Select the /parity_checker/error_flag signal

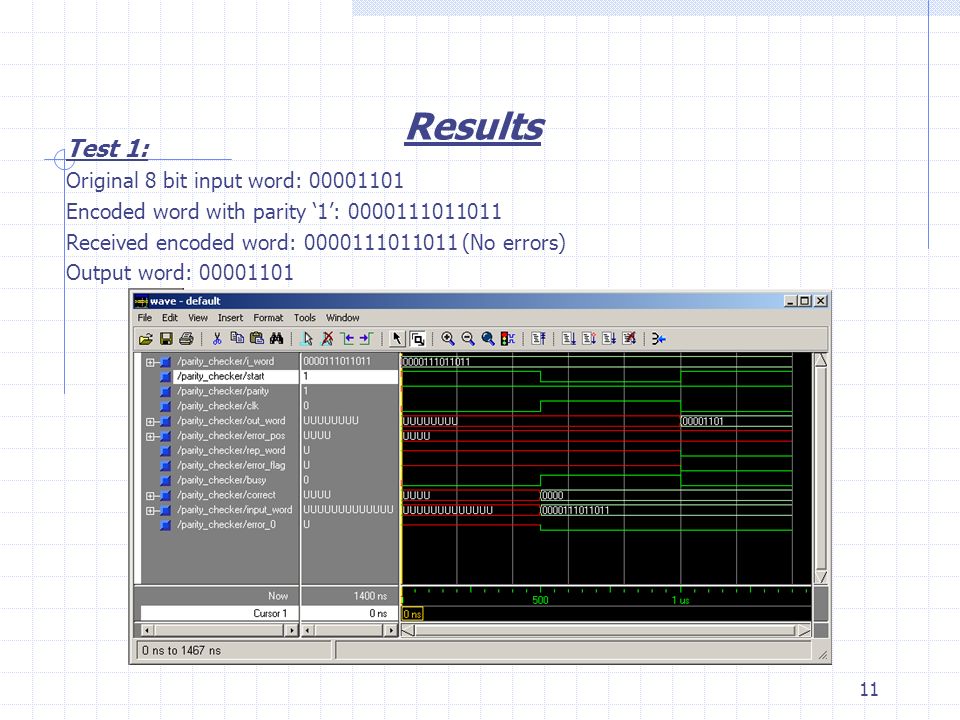point(231,465)
